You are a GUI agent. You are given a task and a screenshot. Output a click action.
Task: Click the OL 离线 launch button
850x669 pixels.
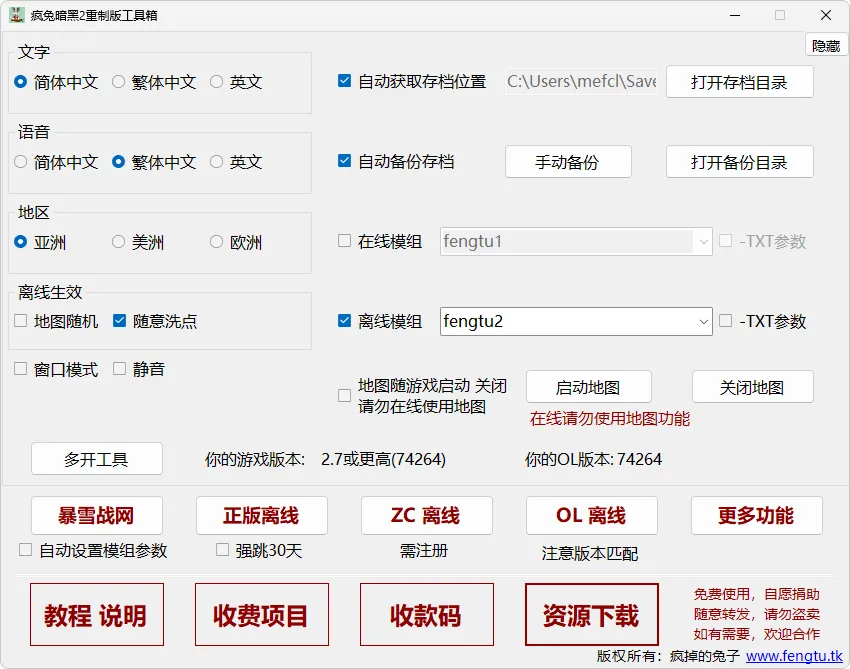pos(591,516)
